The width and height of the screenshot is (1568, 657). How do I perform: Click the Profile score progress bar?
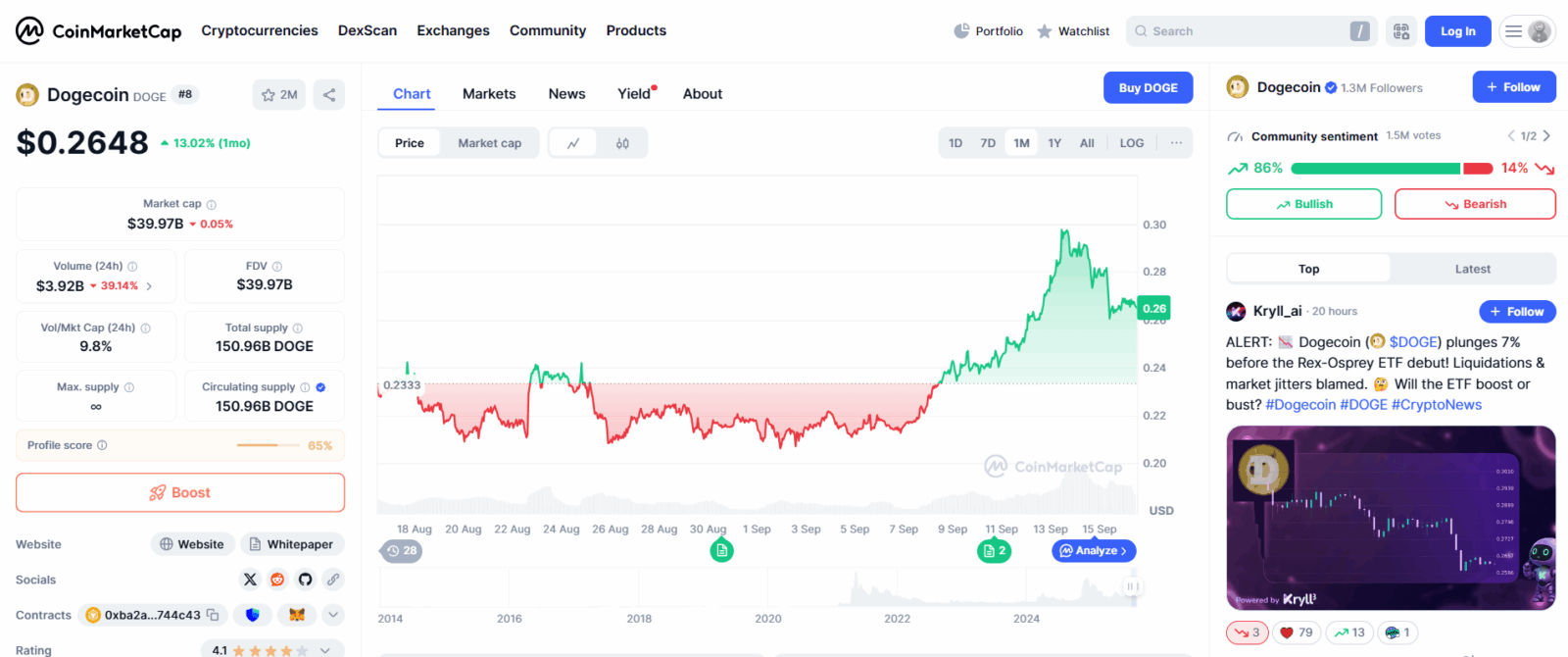coord(269,445)
